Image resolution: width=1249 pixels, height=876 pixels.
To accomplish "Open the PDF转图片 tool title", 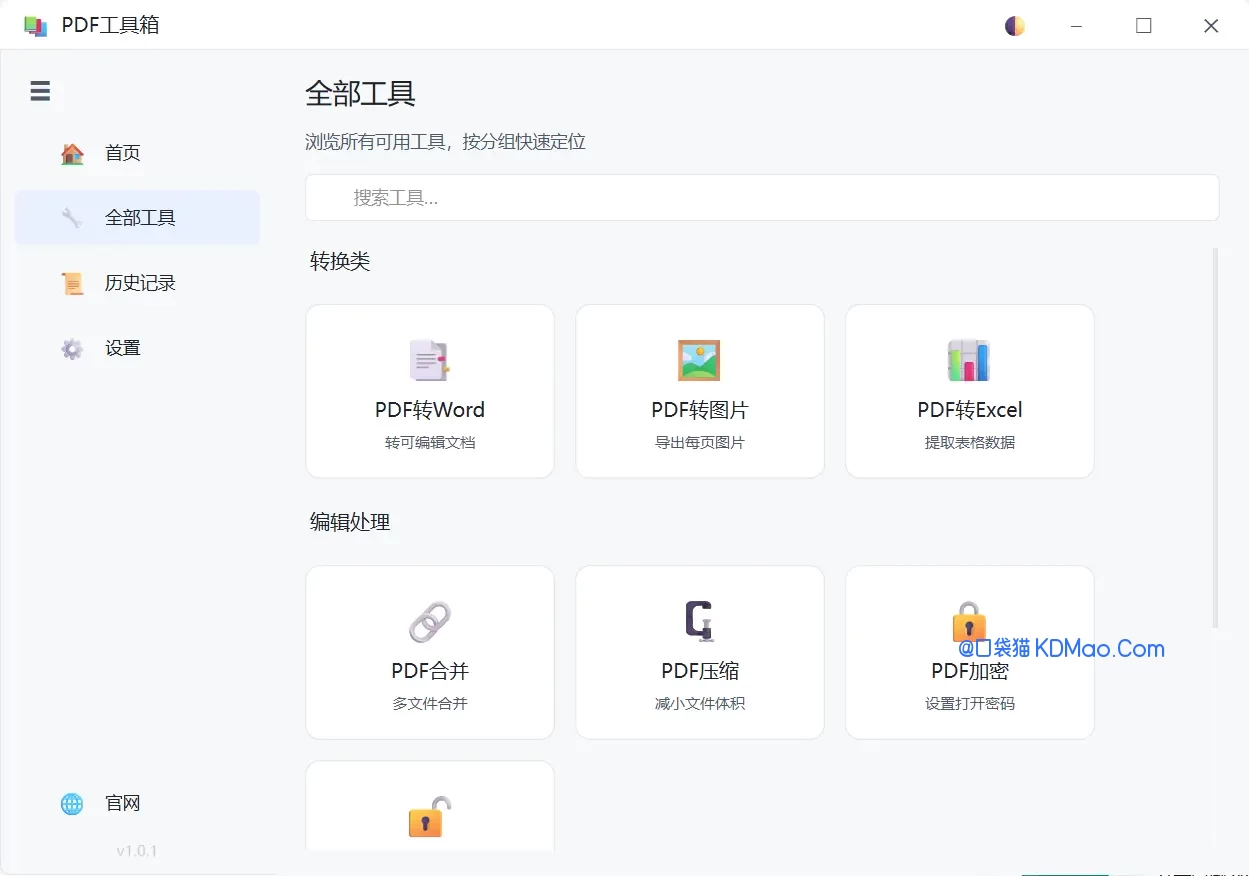I will [700, 410].
